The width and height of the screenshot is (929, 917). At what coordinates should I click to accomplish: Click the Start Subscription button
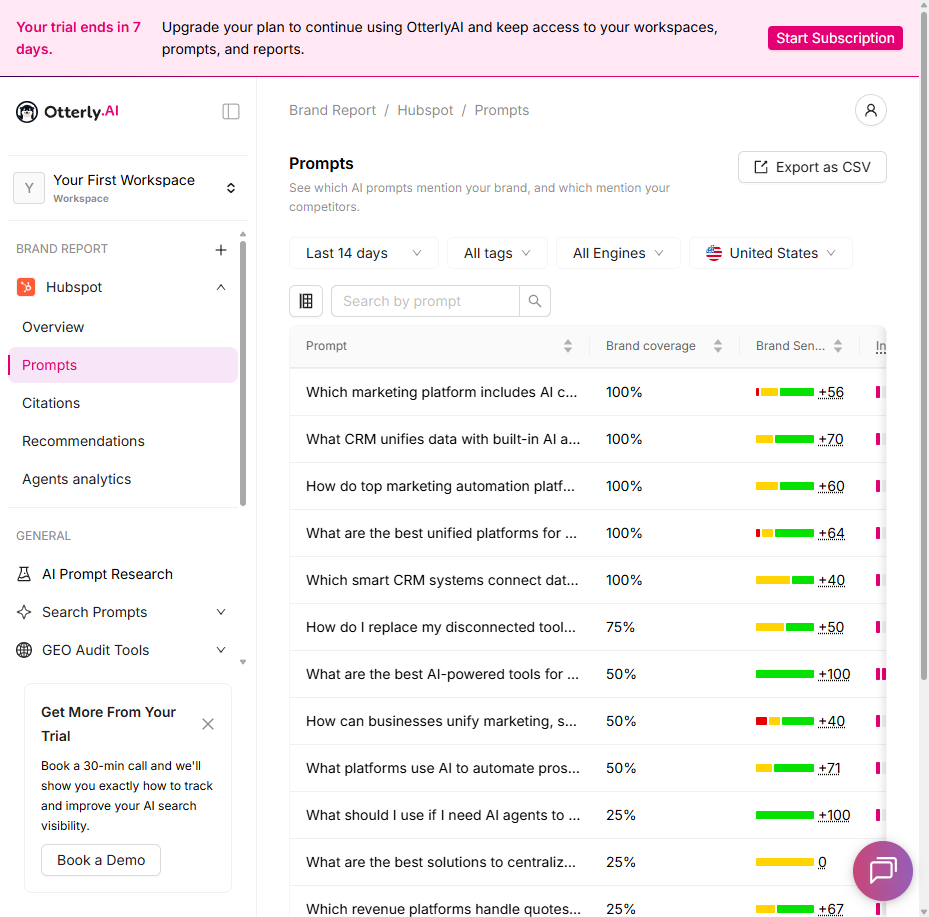835,38
